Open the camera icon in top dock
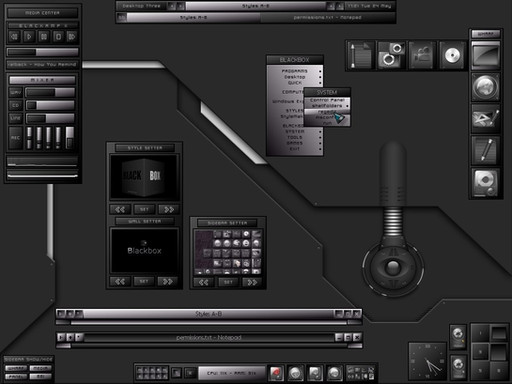 pyautogui.click(x=391, y=55)
